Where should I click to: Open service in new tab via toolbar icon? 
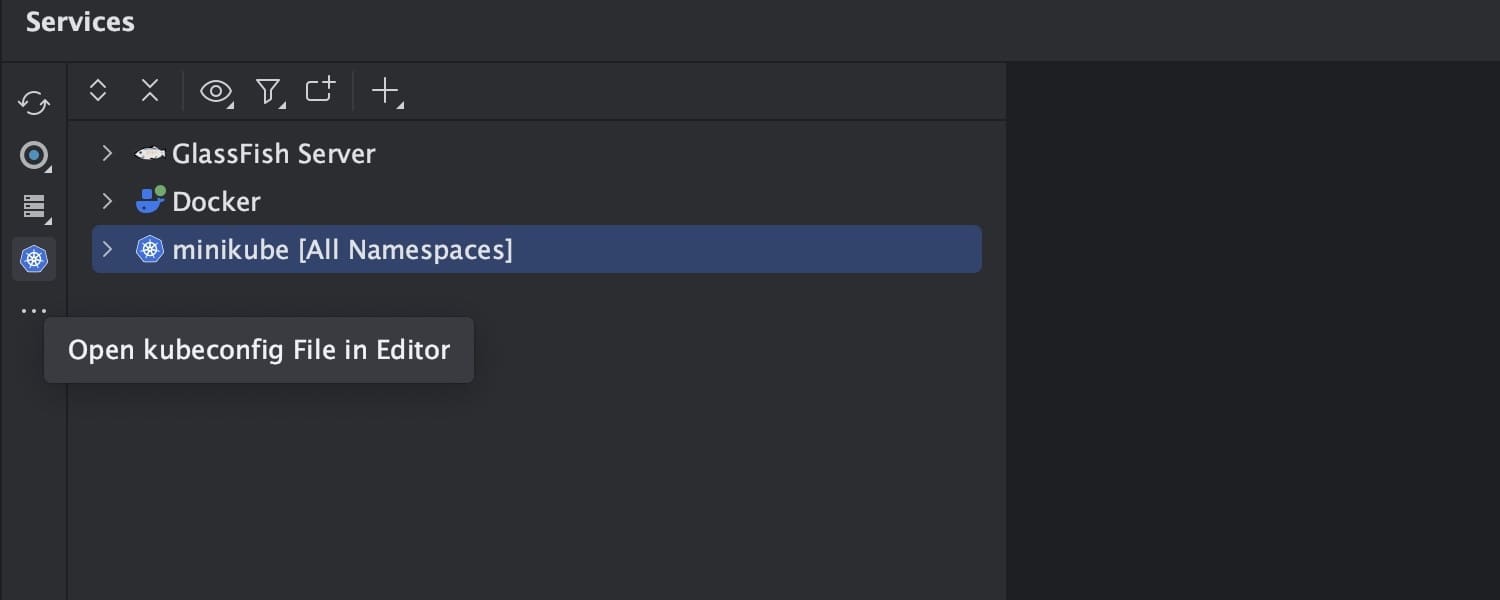(x=319, y=91)
